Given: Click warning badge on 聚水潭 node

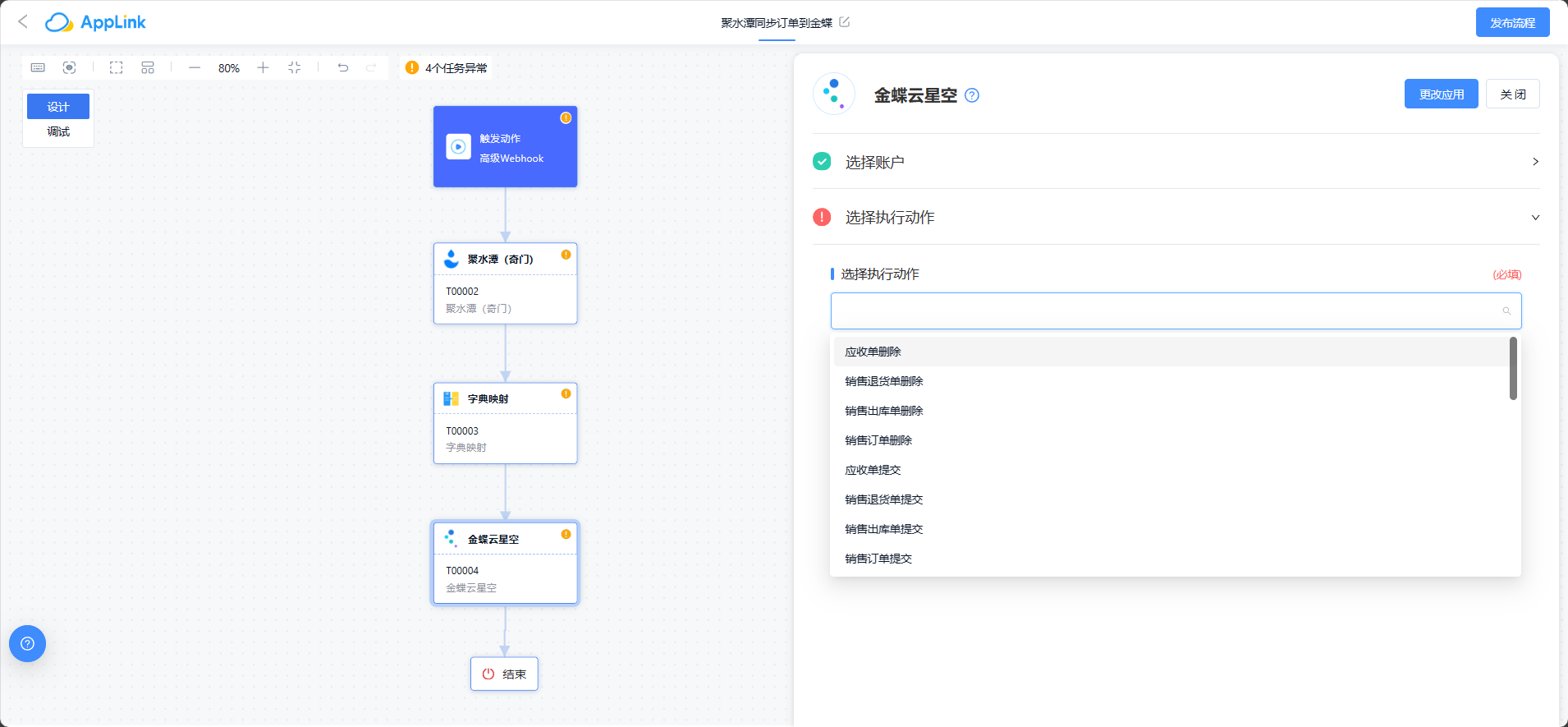Looking at the screenshot, I should (x=566, y=255).
